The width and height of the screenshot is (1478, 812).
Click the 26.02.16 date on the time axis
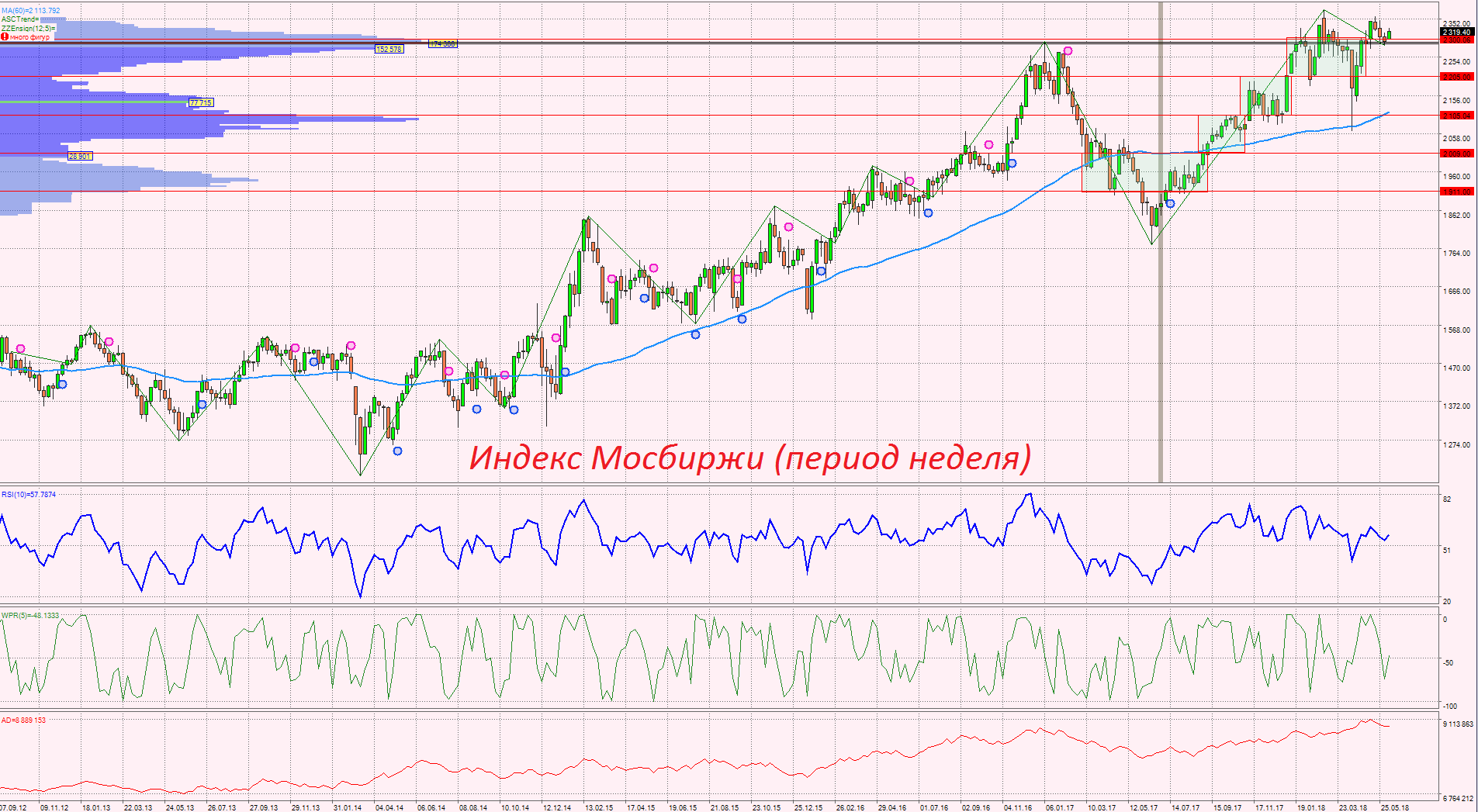pyautogui.click(x=850, y=807)
